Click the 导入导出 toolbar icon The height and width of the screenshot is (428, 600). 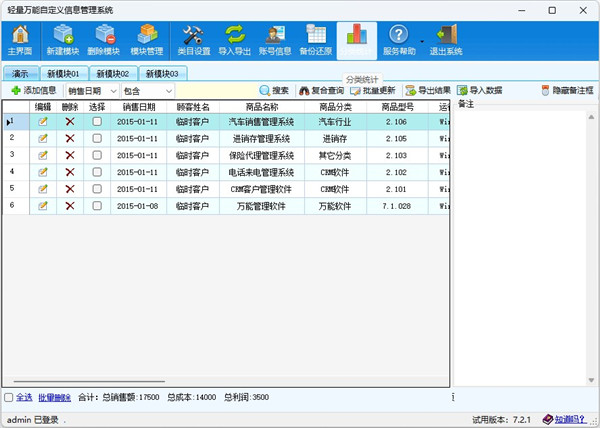pos(235,40)
